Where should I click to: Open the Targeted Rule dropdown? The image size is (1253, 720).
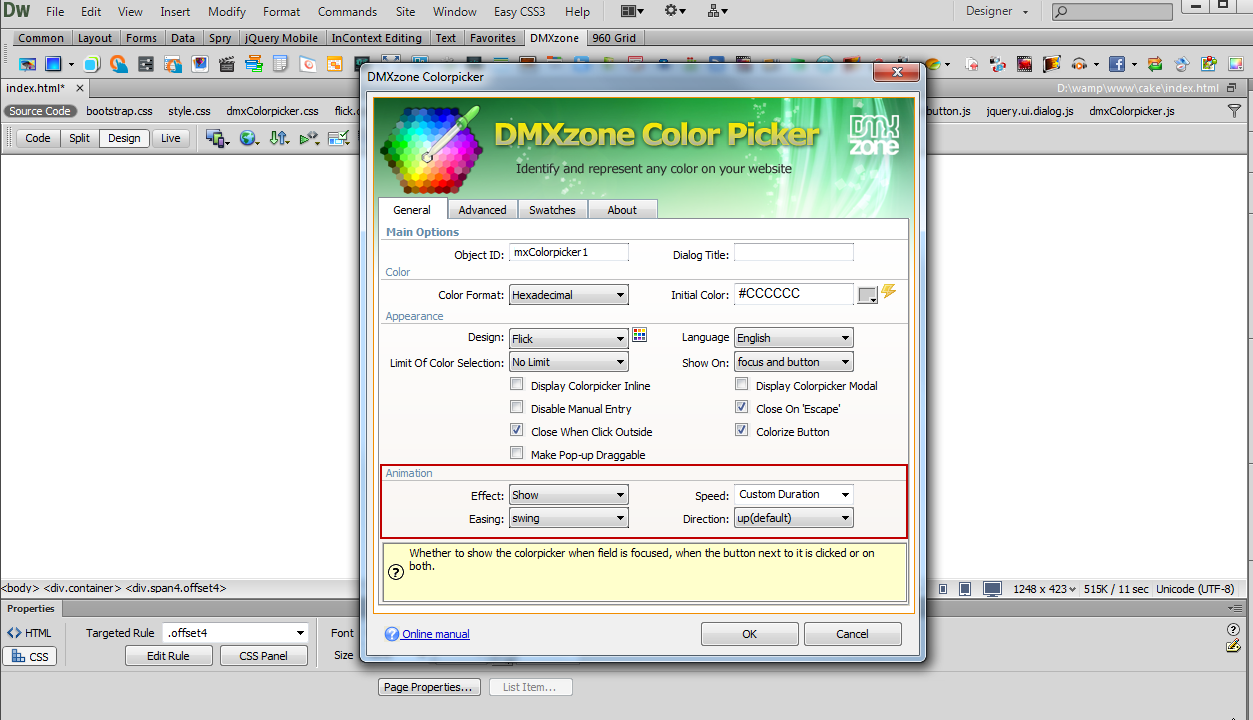tap(235, 633)
